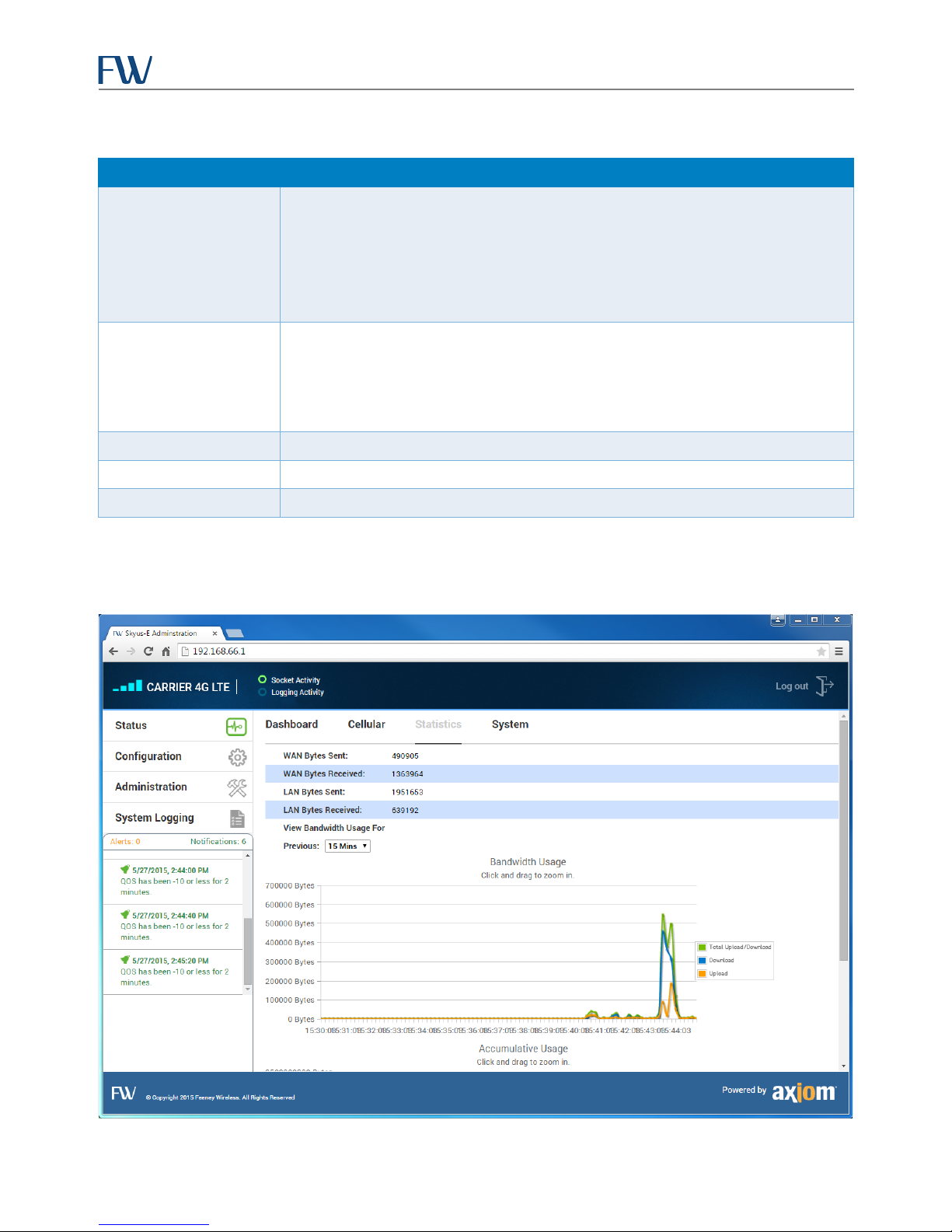Click the browser forward arrow
The image size is (952, 1232).
[131, 651]
